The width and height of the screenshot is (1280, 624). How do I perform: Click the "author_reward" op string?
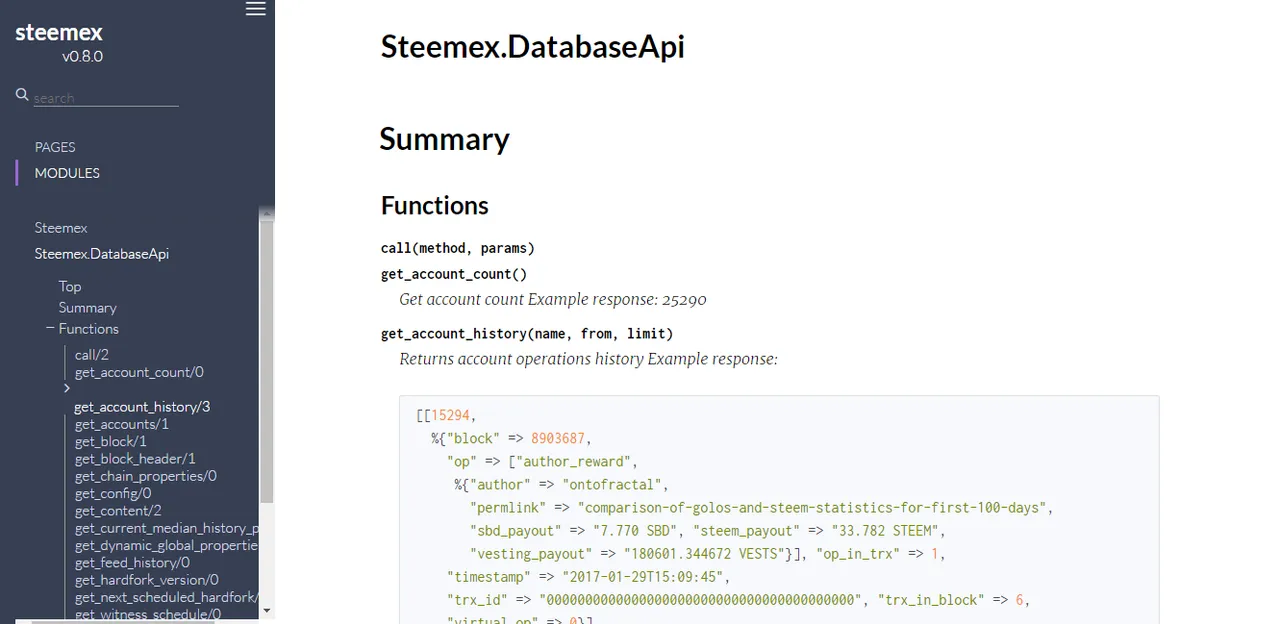[574, 461]
